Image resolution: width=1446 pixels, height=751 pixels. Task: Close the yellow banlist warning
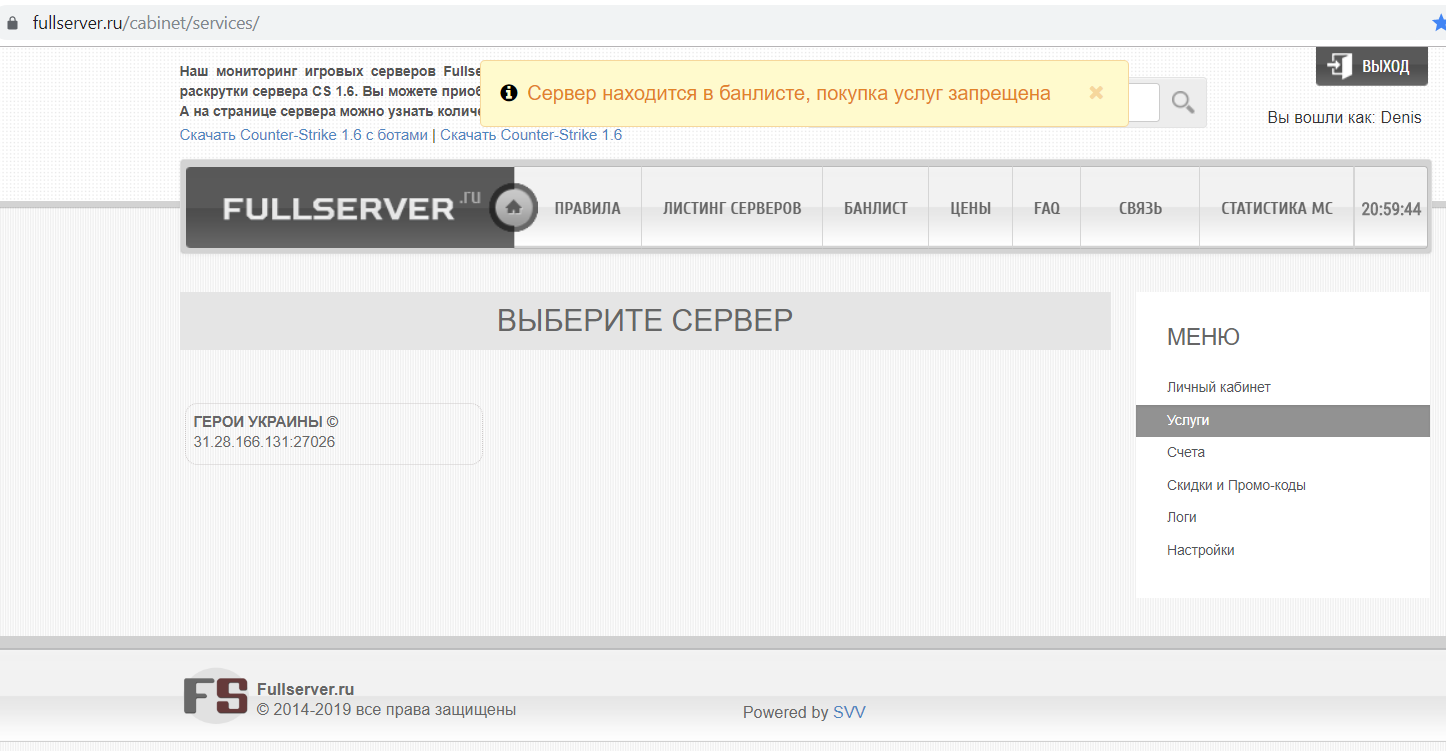tap(1096, 93)
